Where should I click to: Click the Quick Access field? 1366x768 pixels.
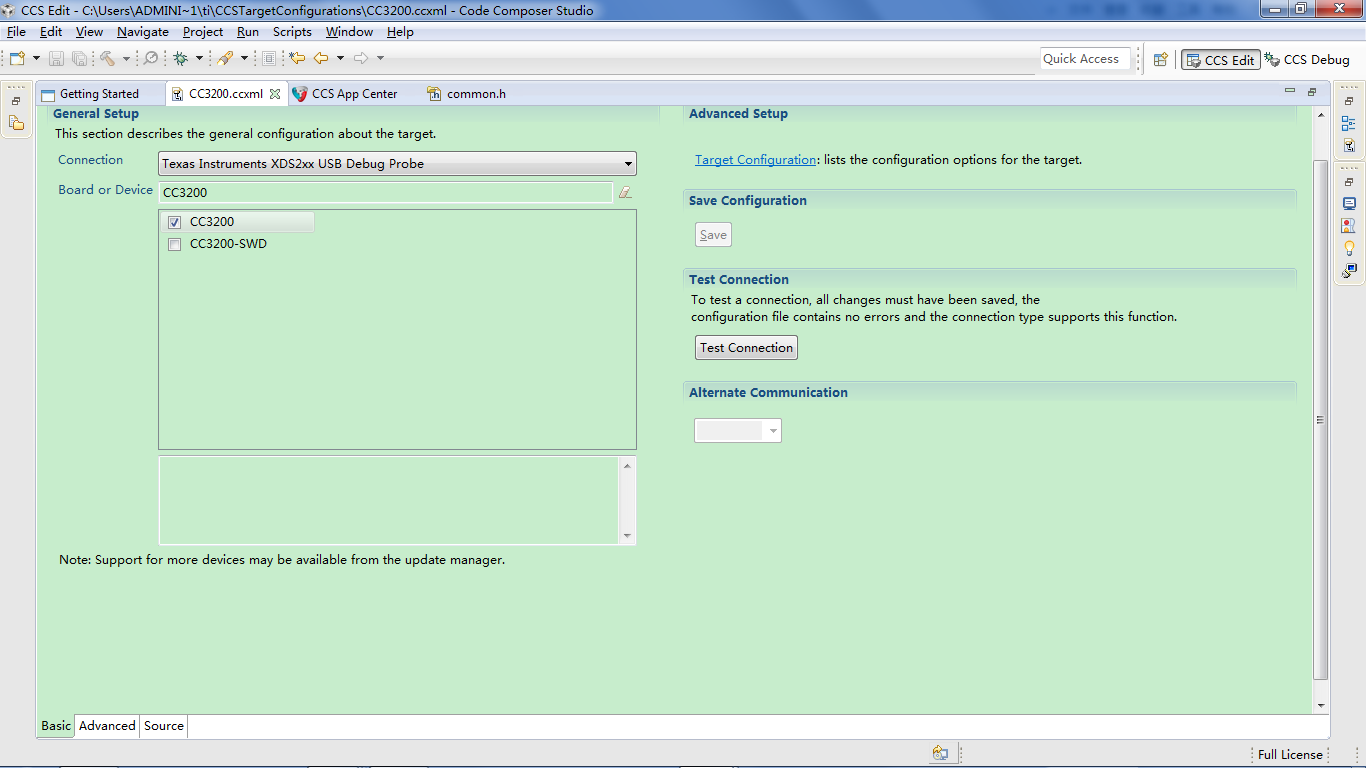coord(1085,59)
